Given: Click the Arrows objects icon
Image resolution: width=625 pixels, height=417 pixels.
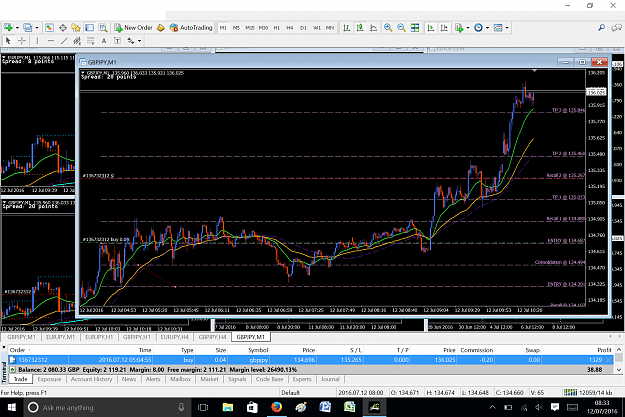Looking at the screenshot, I should click(x=131, y=41).
